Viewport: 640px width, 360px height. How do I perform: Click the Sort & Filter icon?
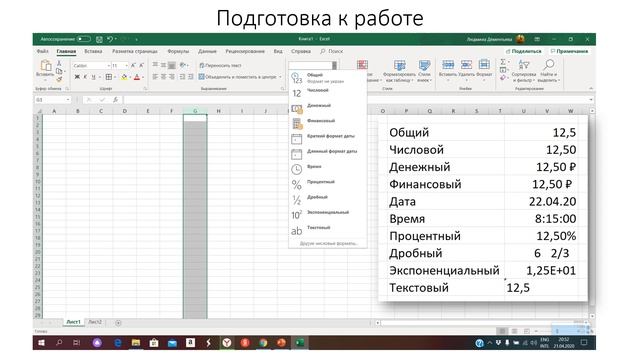pyautogui.click(x=523, y=64)
